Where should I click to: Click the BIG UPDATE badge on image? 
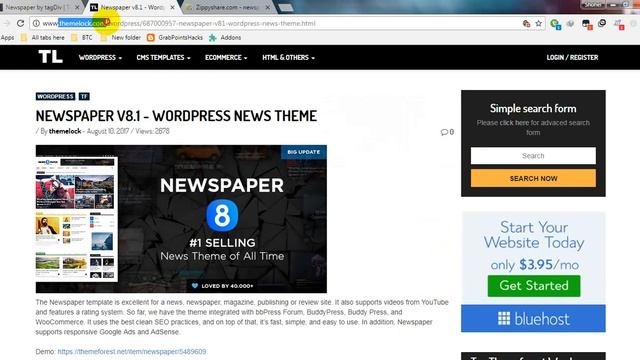(x=304, y=152)
